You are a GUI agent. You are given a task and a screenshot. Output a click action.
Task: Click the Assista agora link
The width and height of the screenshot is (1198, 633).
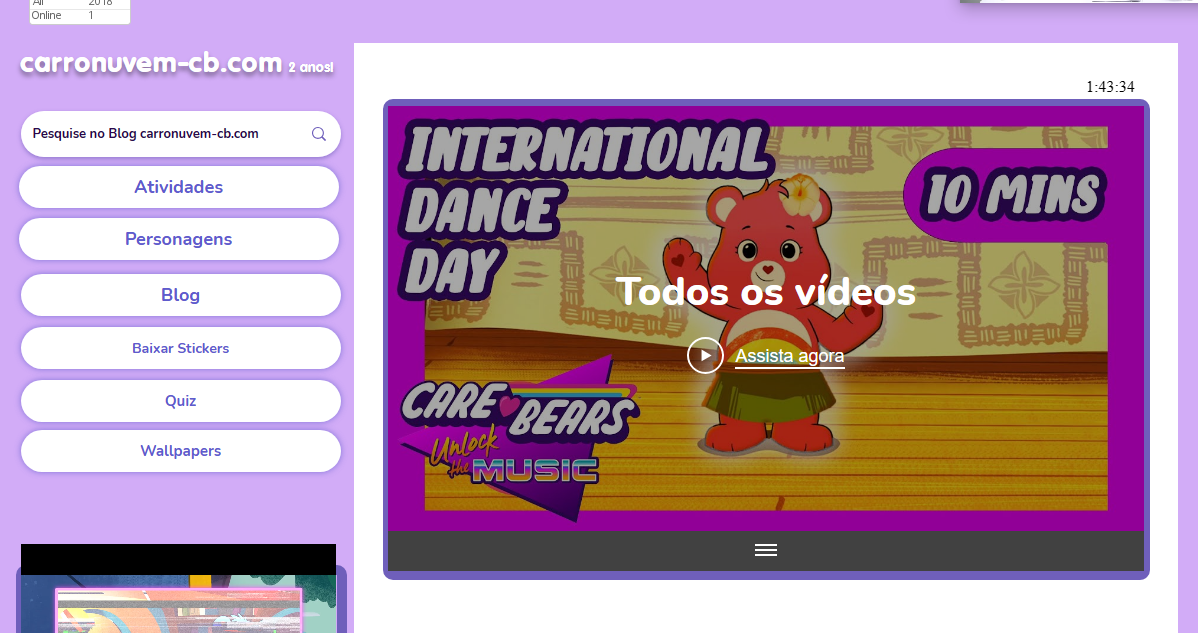(789, 356)
